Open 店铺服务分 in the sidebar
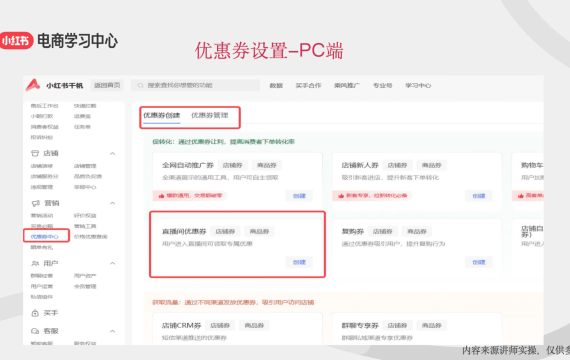The image size is (570, 360). pos(44,176)
